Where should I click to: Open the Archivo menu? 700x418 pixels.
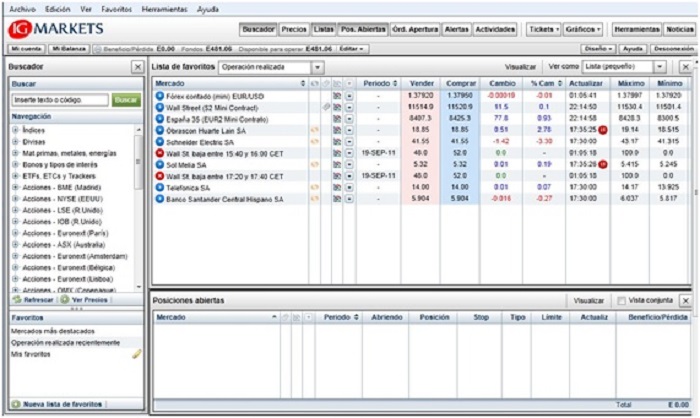(22, 9)
